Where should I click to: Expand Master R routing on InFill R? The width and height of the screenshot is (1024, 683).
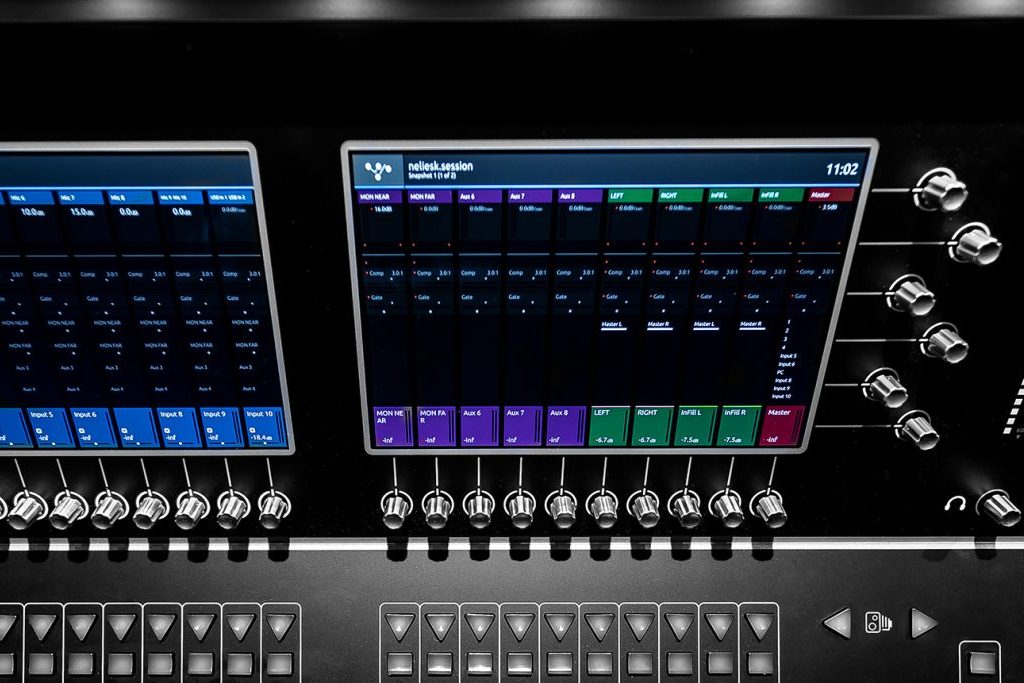pyautogui.click(x=752, y=324)
